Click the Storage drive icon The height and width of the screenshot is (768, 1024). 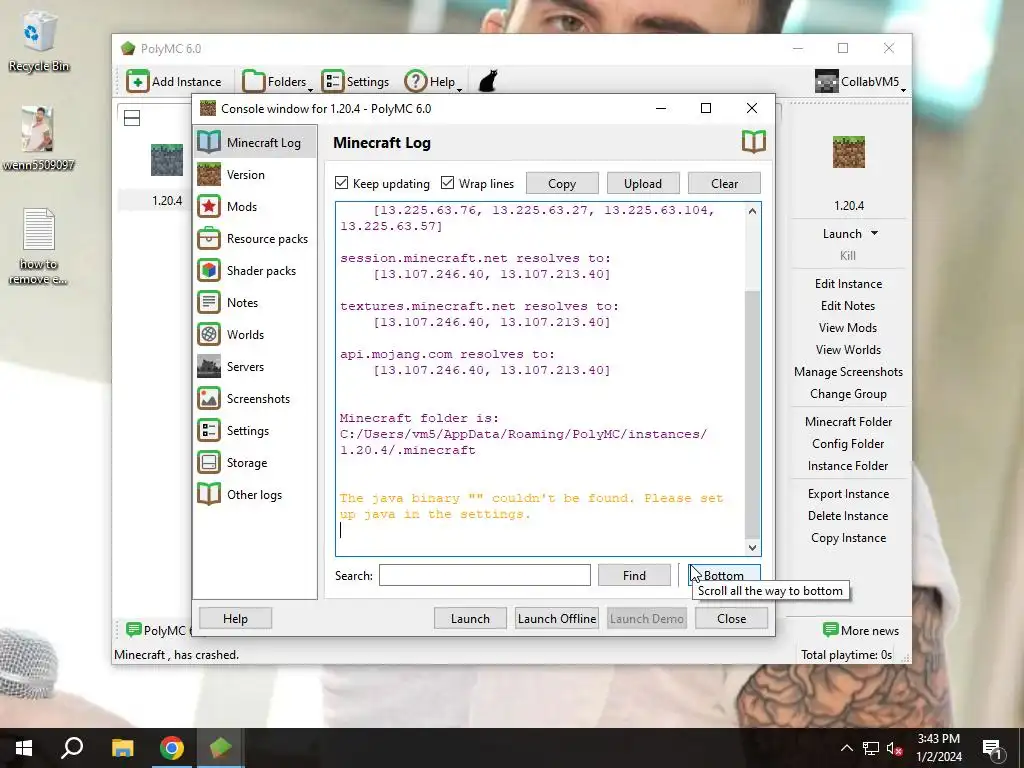point(209,462)
